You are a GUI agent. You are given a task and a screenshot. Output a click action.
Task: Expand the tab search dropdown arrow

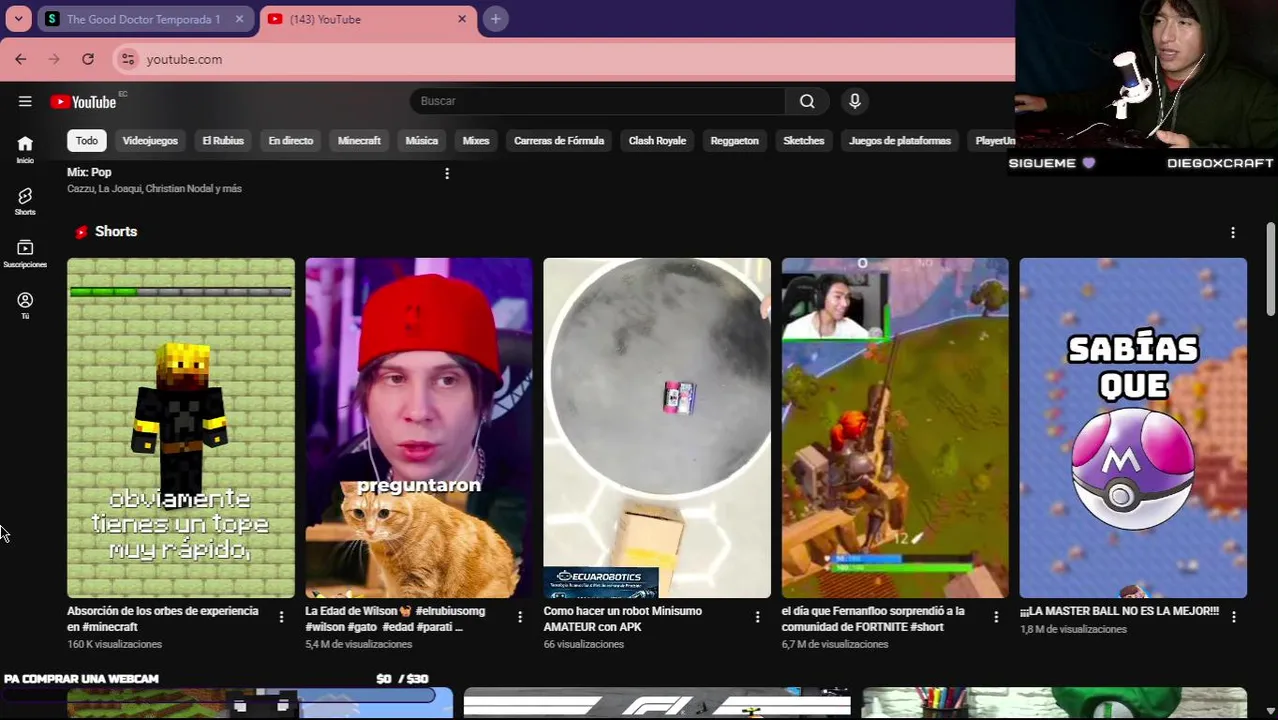coord(18,19)
